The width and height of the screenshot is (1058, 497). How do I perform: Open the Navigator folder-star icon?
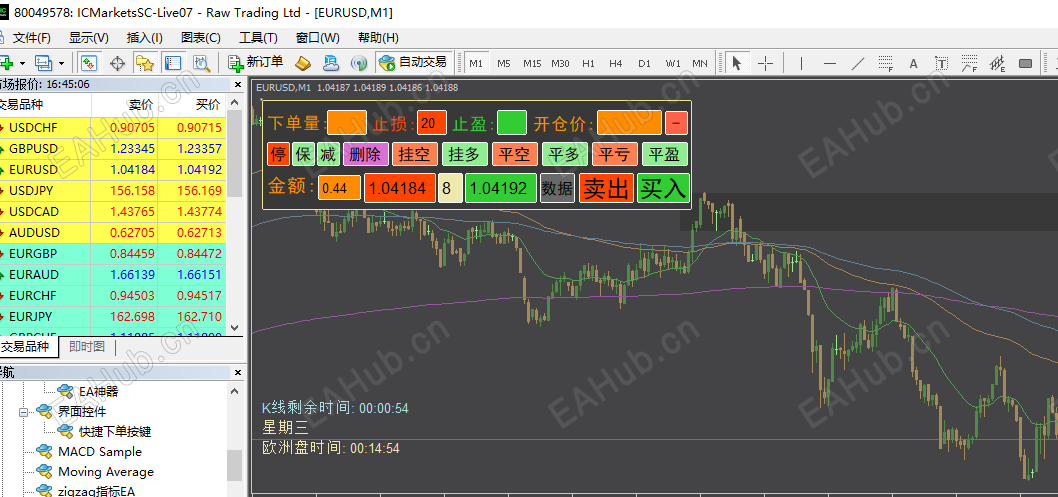(144, 63)
